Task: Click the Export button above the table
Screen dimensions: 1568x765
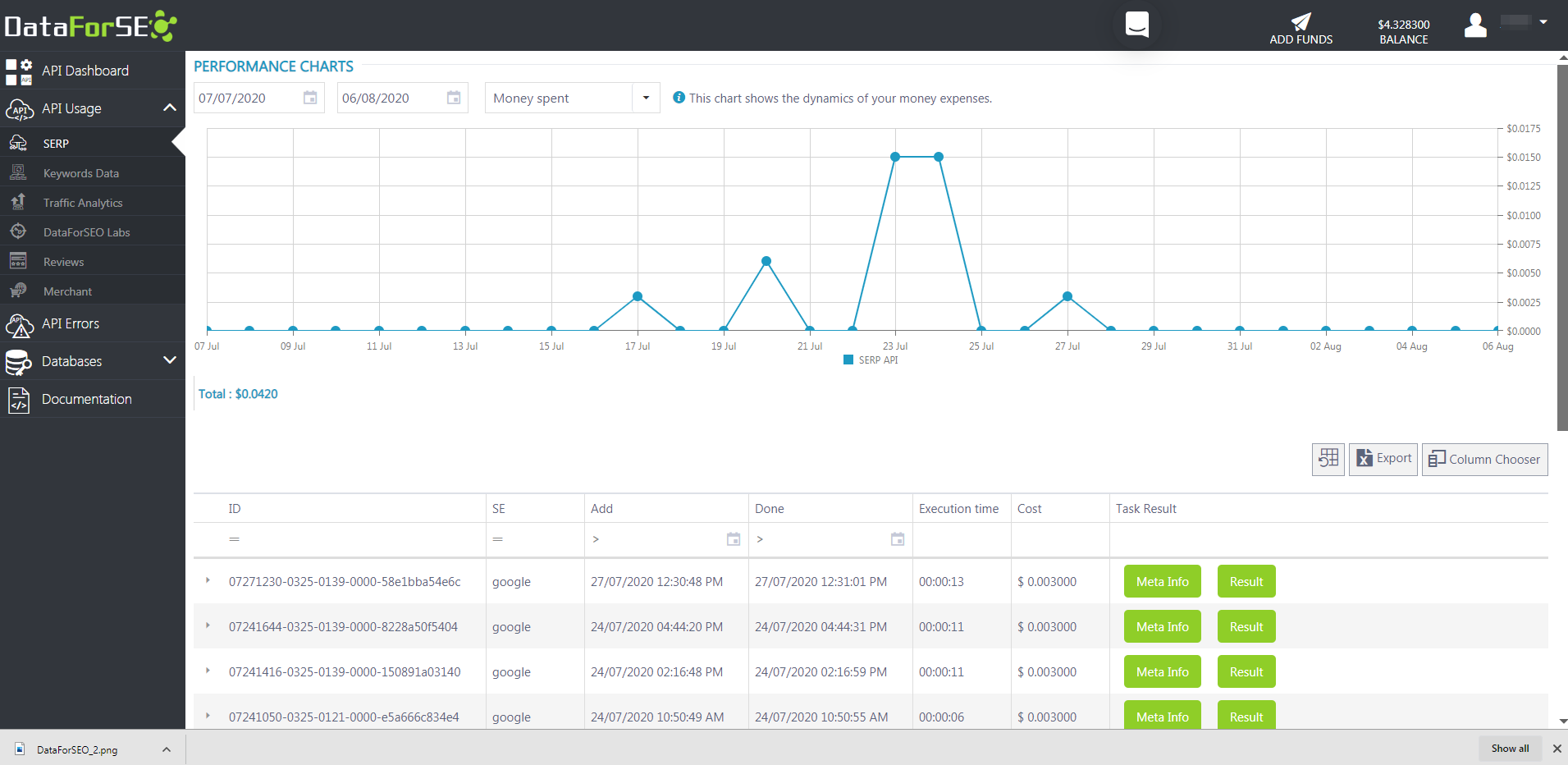Action: click(1383, 459)
